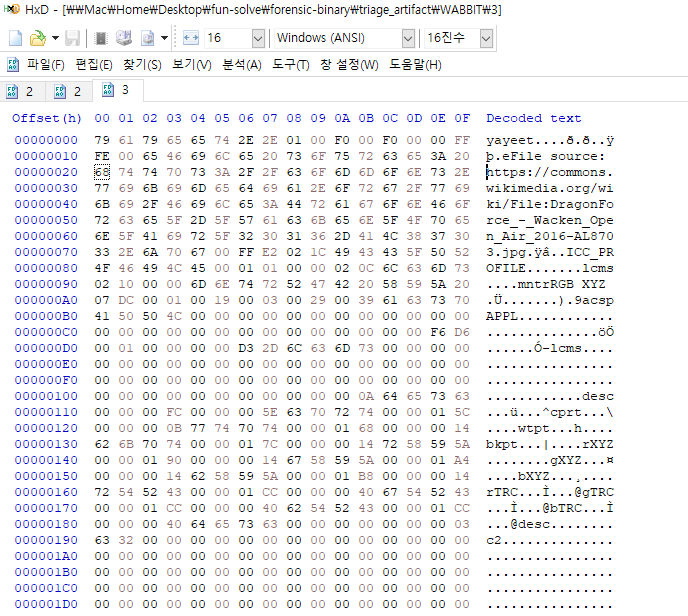The height and width of the screenshot is (616, 688).
Task: Click decoded text 'c2' in row 00000190
Action: pos(494,540)
